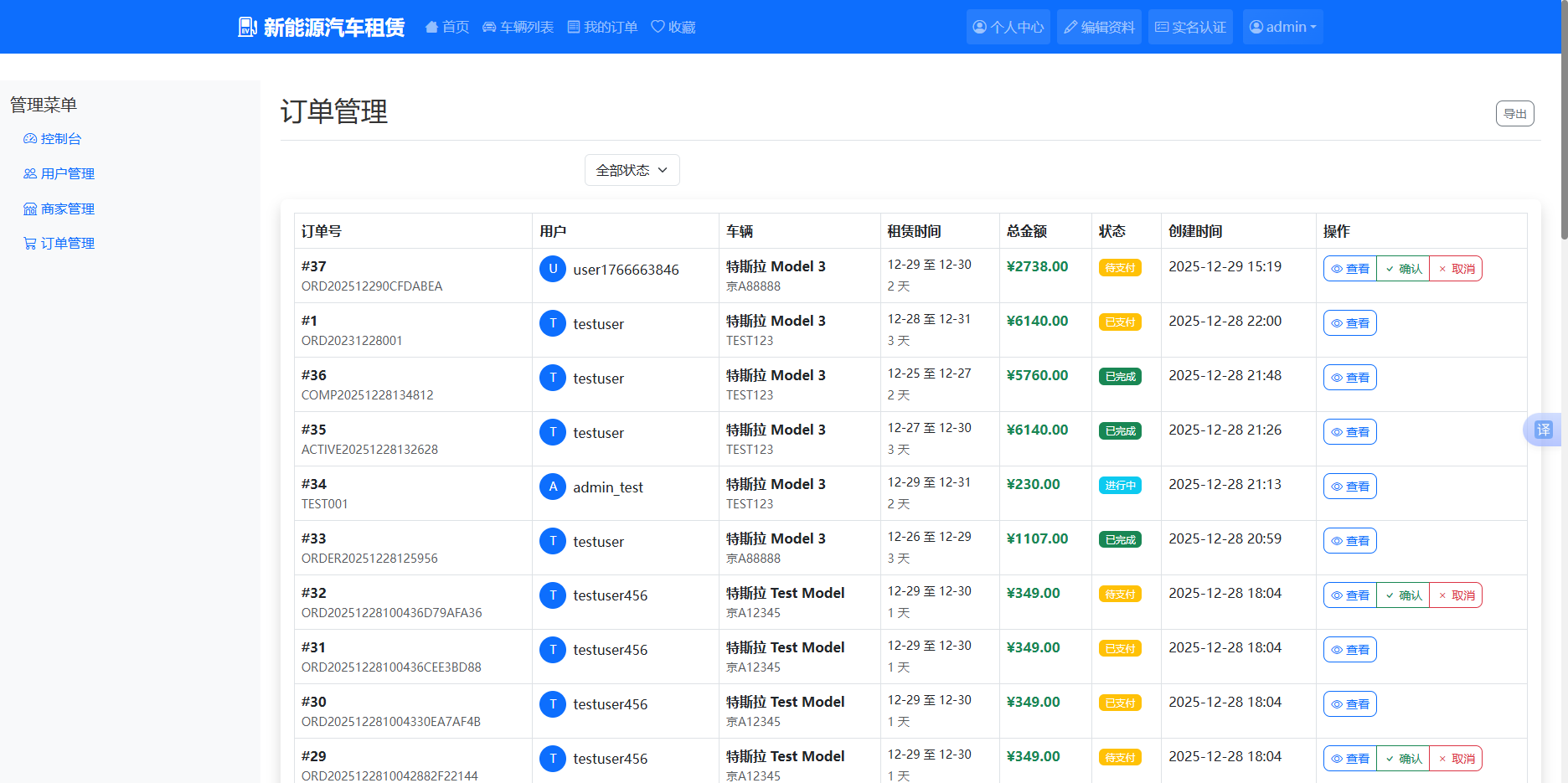
Task: Open 我的订单 in navbar
Action: click(602, 27)
